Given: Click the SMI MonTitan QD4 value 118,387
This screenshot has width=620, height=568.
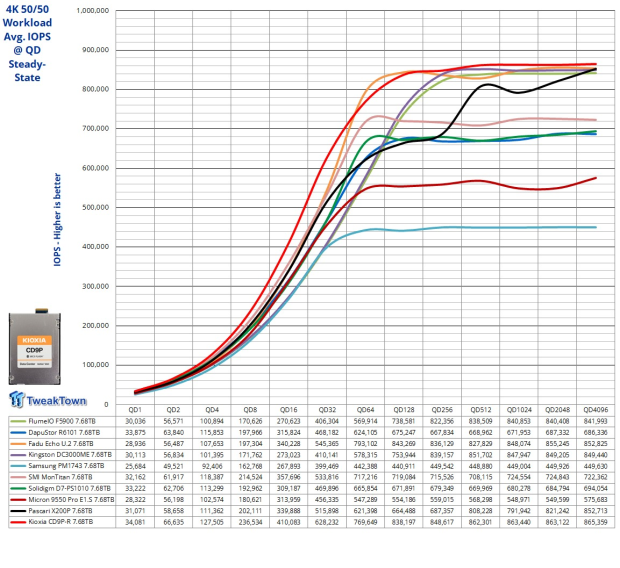Looking at the screenshot, I should [x=212, y=477].
